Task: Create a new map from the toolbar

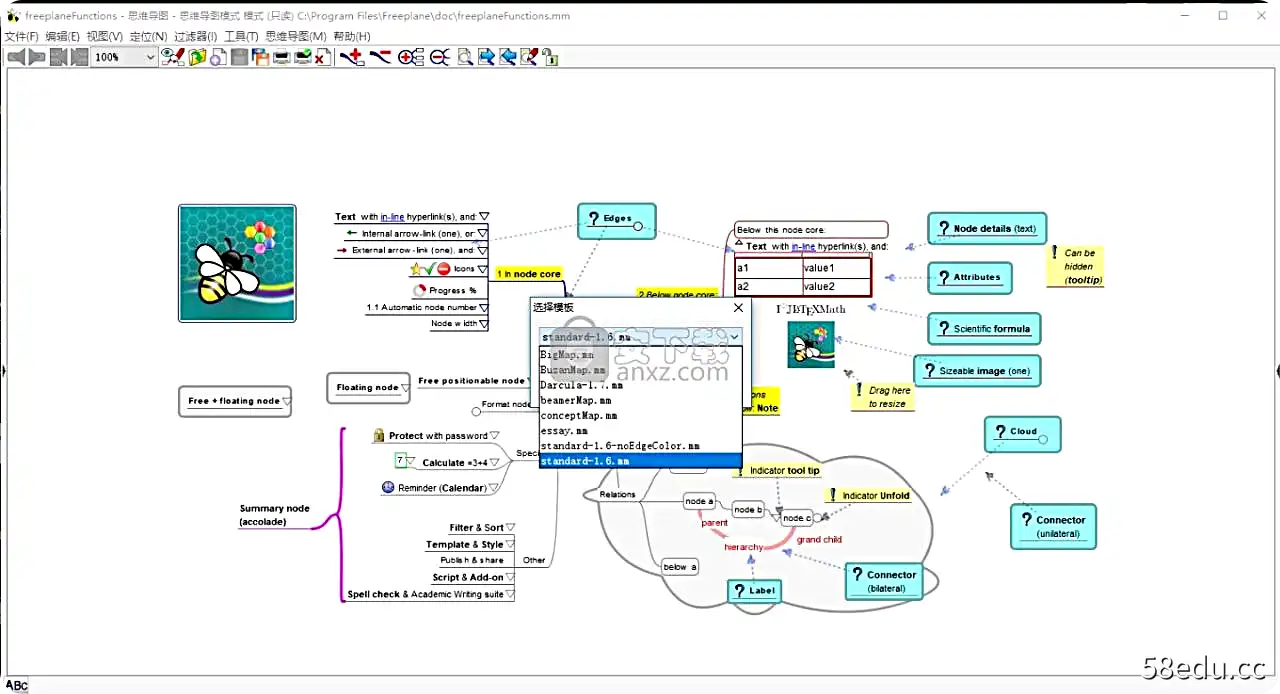Action: click(217, 57)
